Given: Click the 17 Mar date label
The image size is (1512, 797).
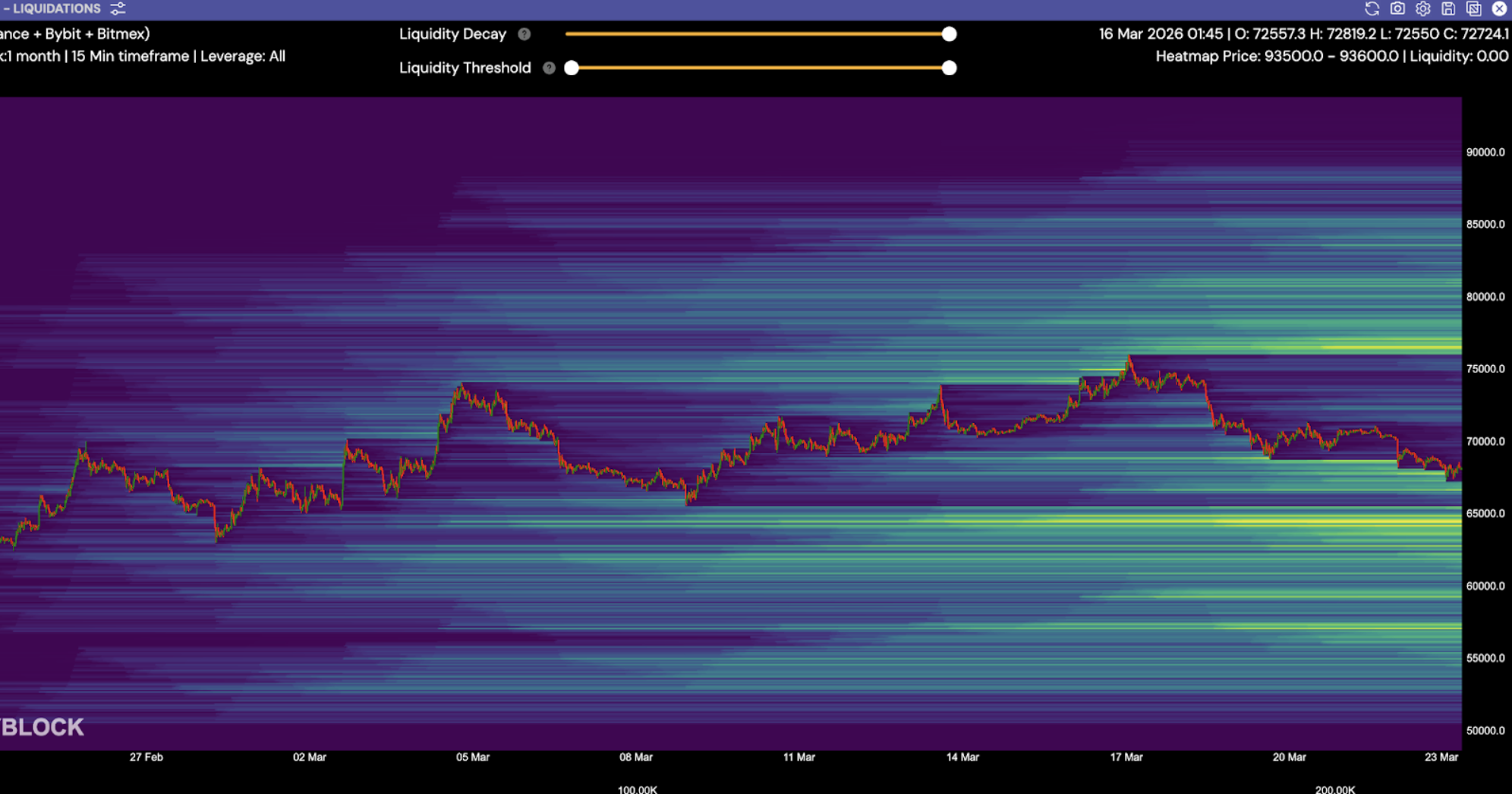Looking at the screenshot, I should [x=1126, y=757].
